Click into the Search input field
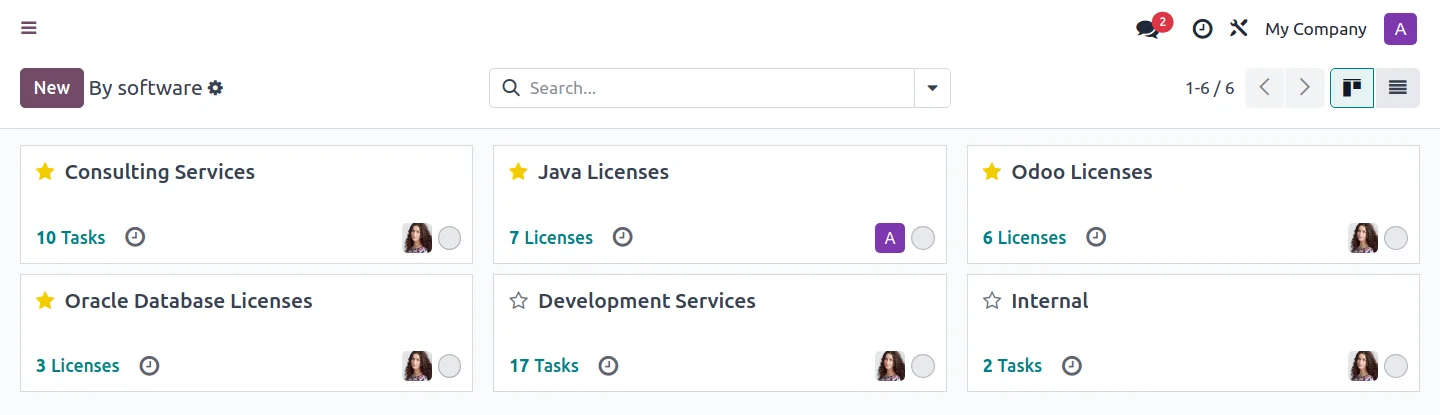Screen dimensions: 1440x415 (x=715, y=88)
